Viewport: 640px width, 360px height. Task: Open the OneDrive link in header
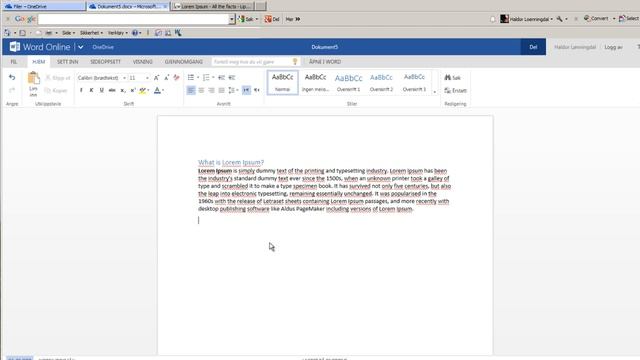[x=103, y=47]
